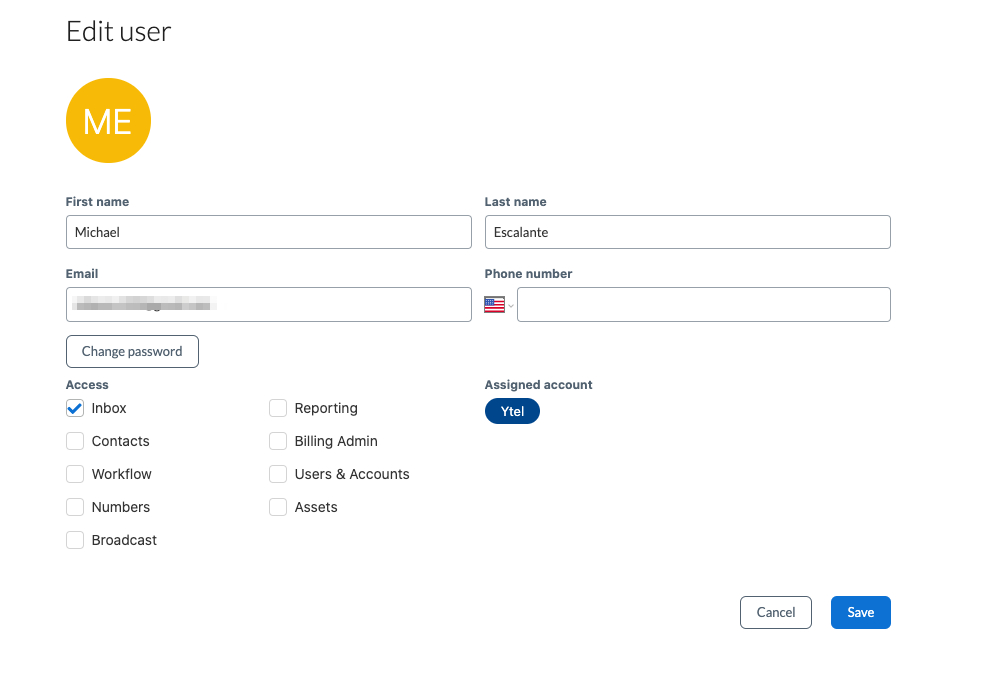The height and width of the screenshot is (683, 995).
Task: Click the US flag icon
Action: pyautogui.click(x=494, y=305)
